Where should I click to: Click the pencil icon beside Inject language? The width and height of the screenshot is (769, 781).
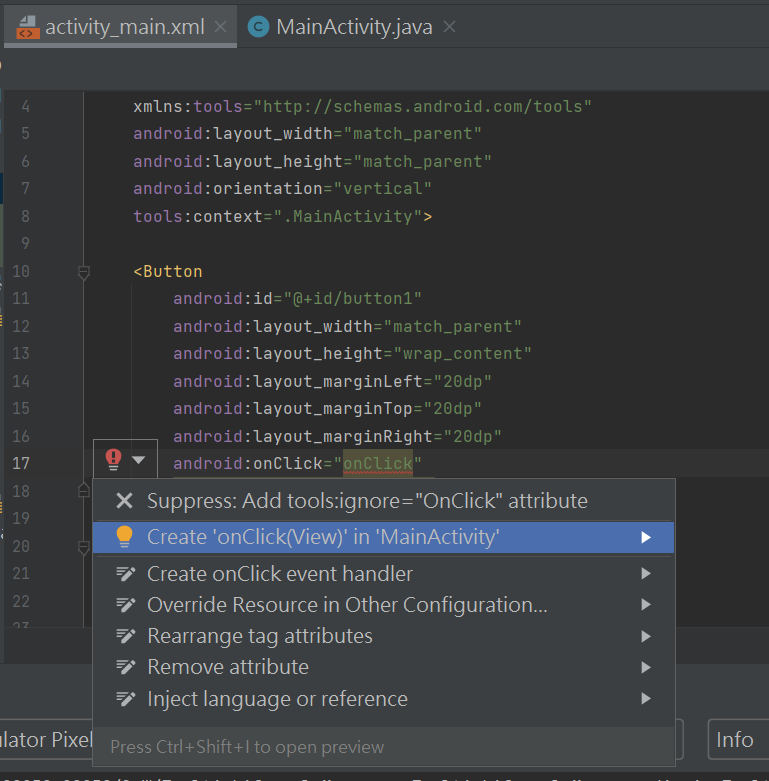click(126, 699)
